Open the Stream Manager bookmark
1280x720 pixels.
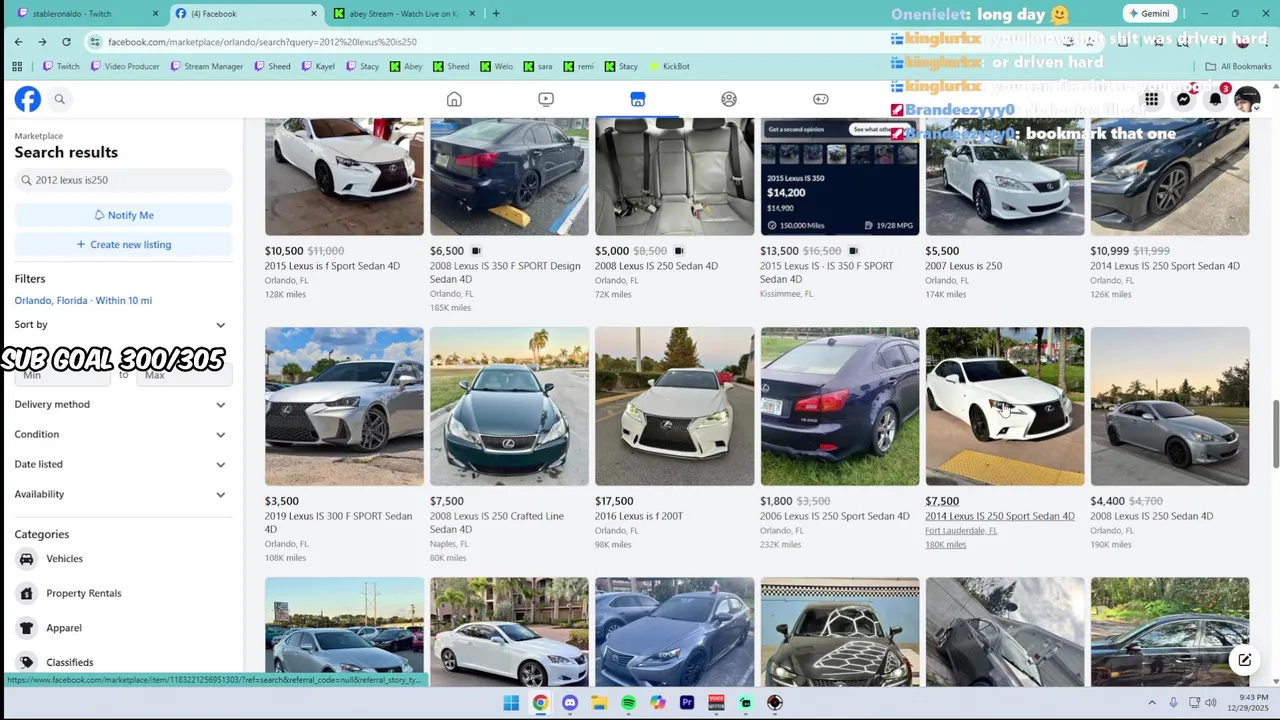pos(207,67)
